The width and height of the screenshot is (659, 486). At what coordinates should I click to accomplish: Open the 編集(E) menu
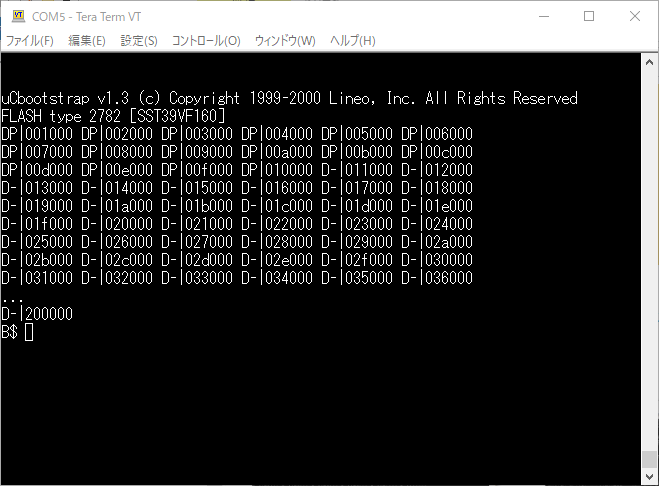86,41
